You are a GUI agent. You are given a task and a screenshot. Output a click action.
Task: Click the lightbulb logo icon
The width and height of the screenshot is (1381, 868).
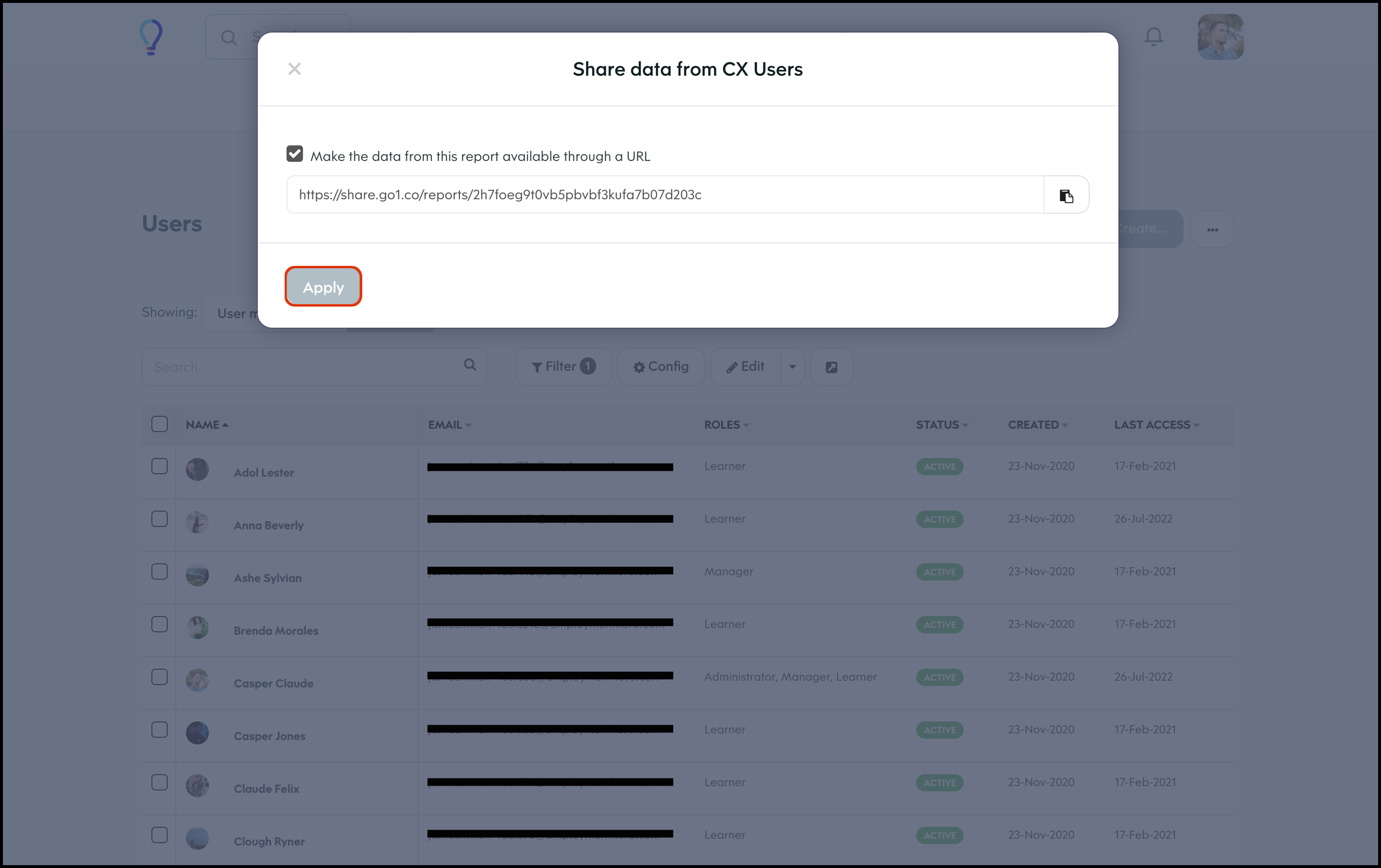pyautogui.click(x=151, y=37)
